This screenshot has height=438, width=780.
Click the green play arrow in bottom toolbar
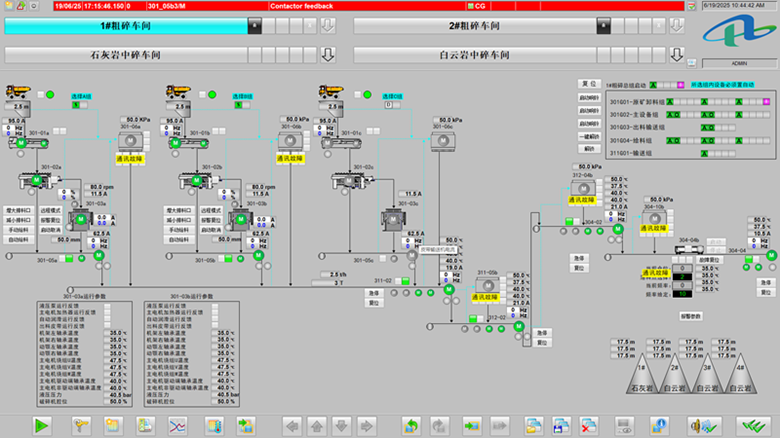click(41, 426)
